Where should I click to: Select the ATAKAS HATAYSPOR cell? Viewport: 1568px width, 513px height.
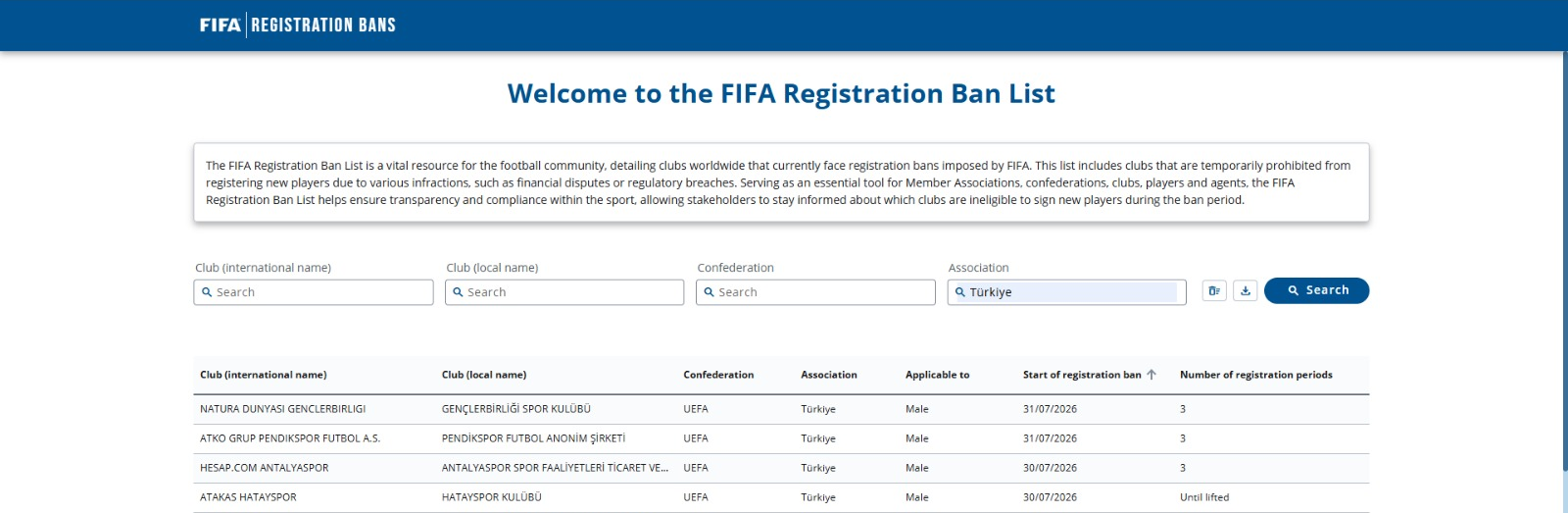248,497
